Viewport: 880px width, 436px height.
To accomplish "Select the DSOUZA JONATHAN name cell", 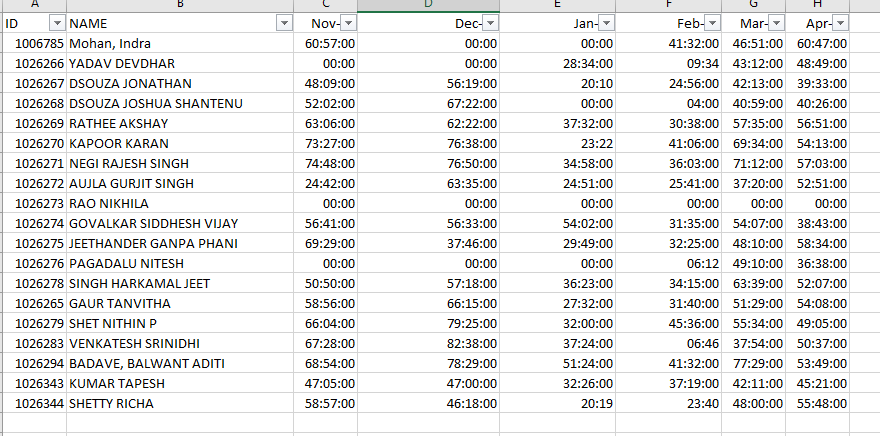I will coord(180,84).
